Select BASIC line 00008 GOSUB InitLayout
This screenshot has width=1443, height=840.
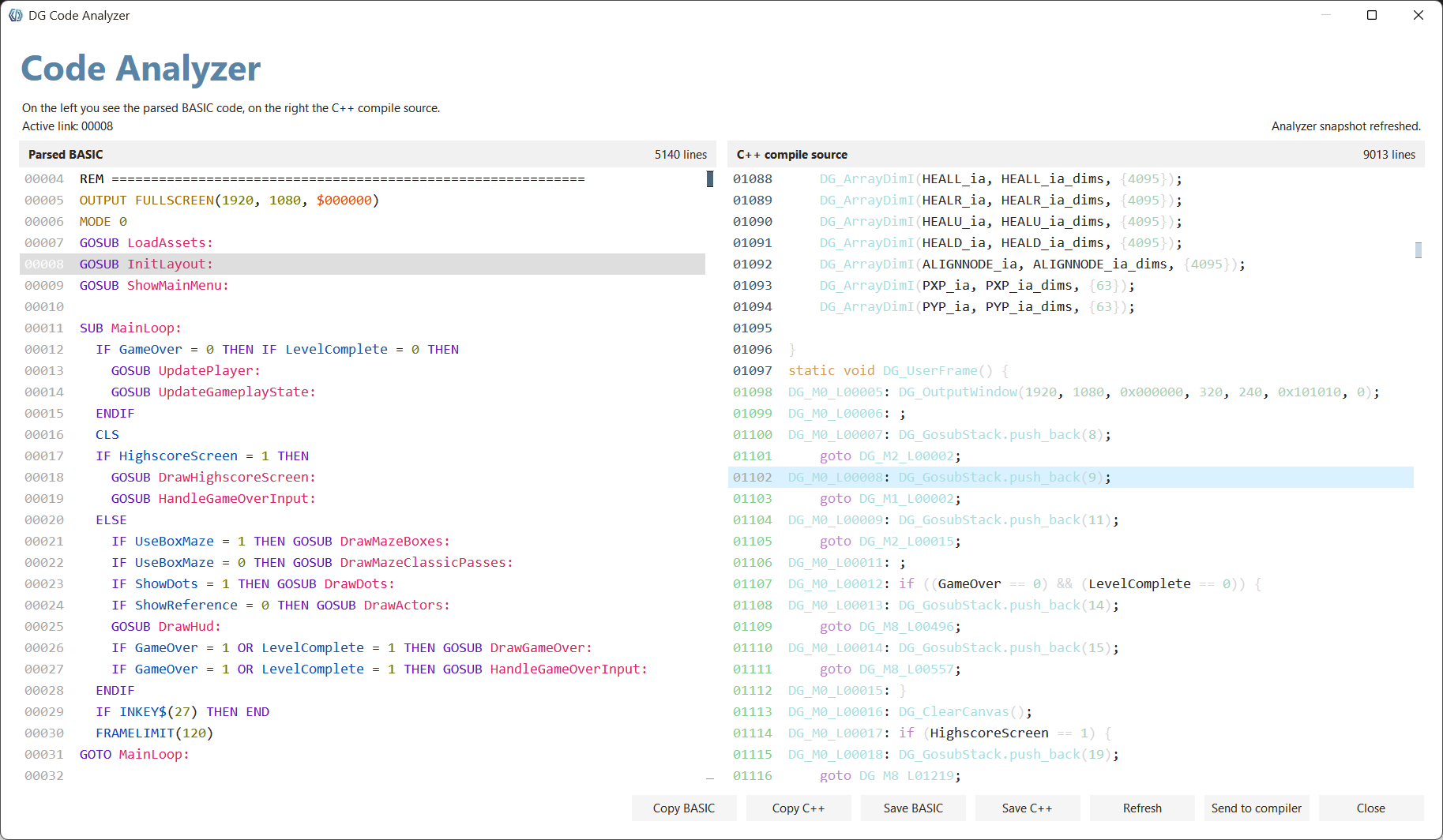point(363,264)
